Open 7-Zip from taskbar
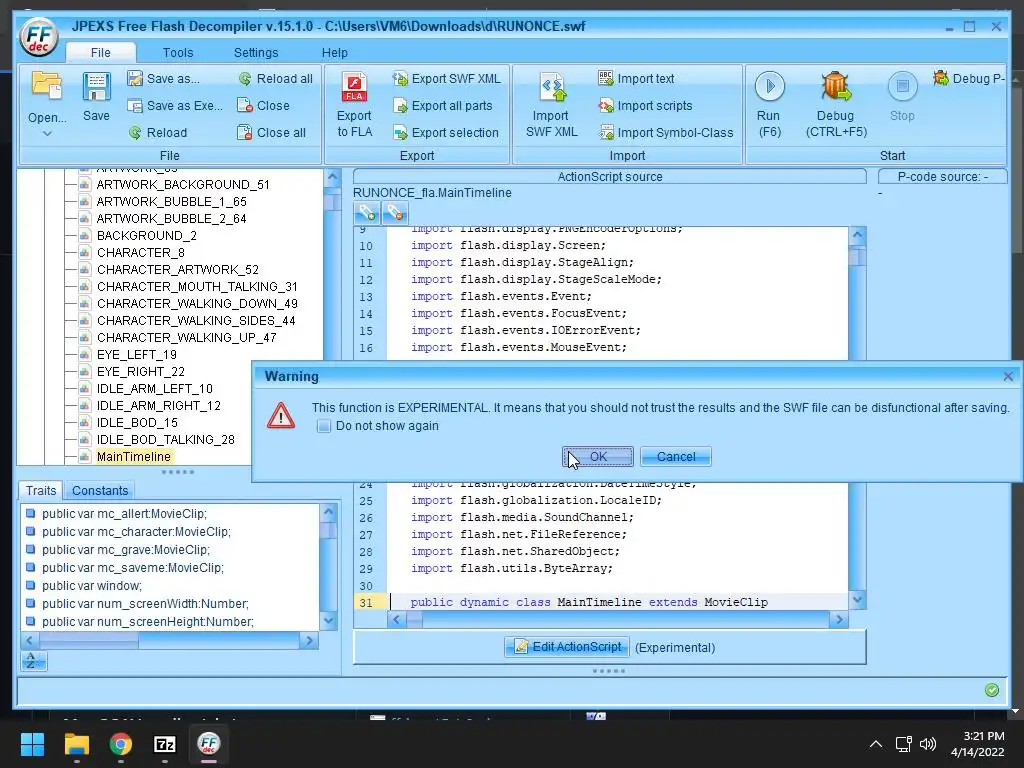The image size is (1024, 768). [165, 744]
